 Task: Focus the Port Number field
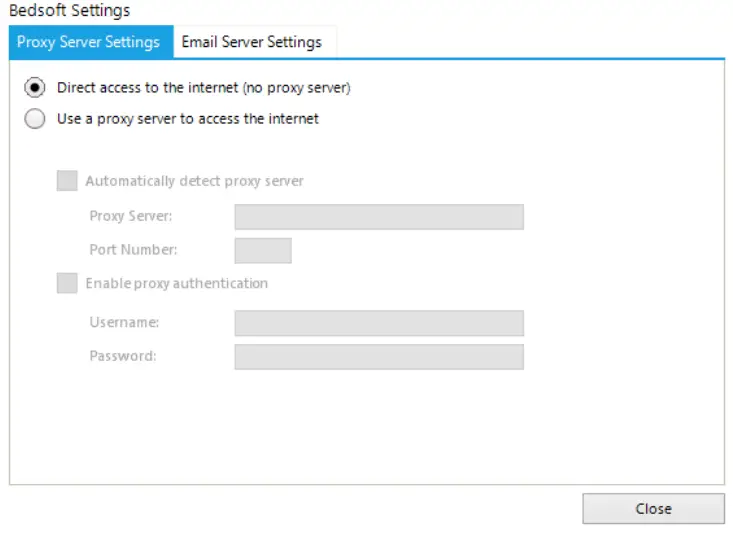pyautogui.click(x=263, y=251)
